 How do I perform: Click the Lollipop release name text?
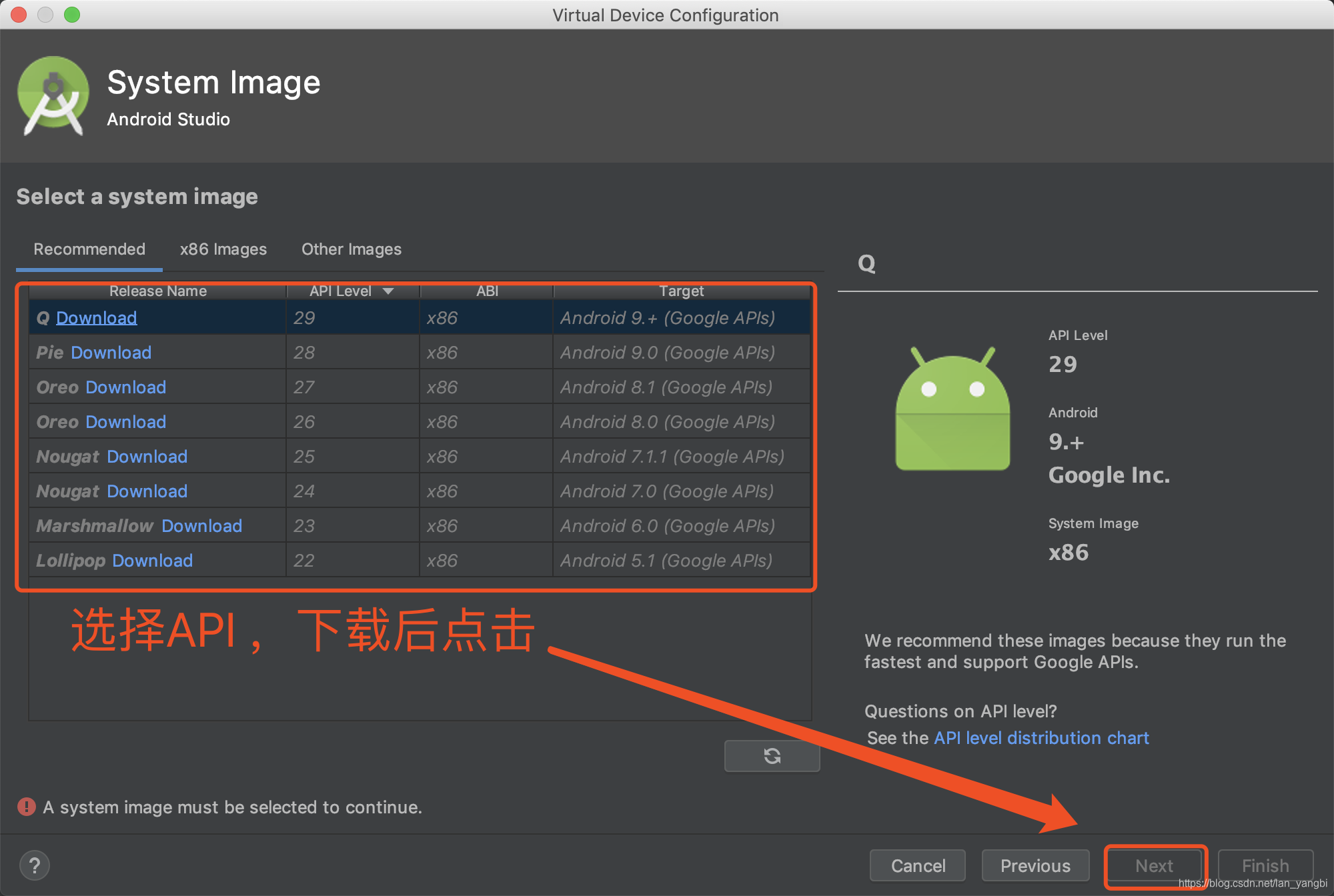(x=71, y=561)
